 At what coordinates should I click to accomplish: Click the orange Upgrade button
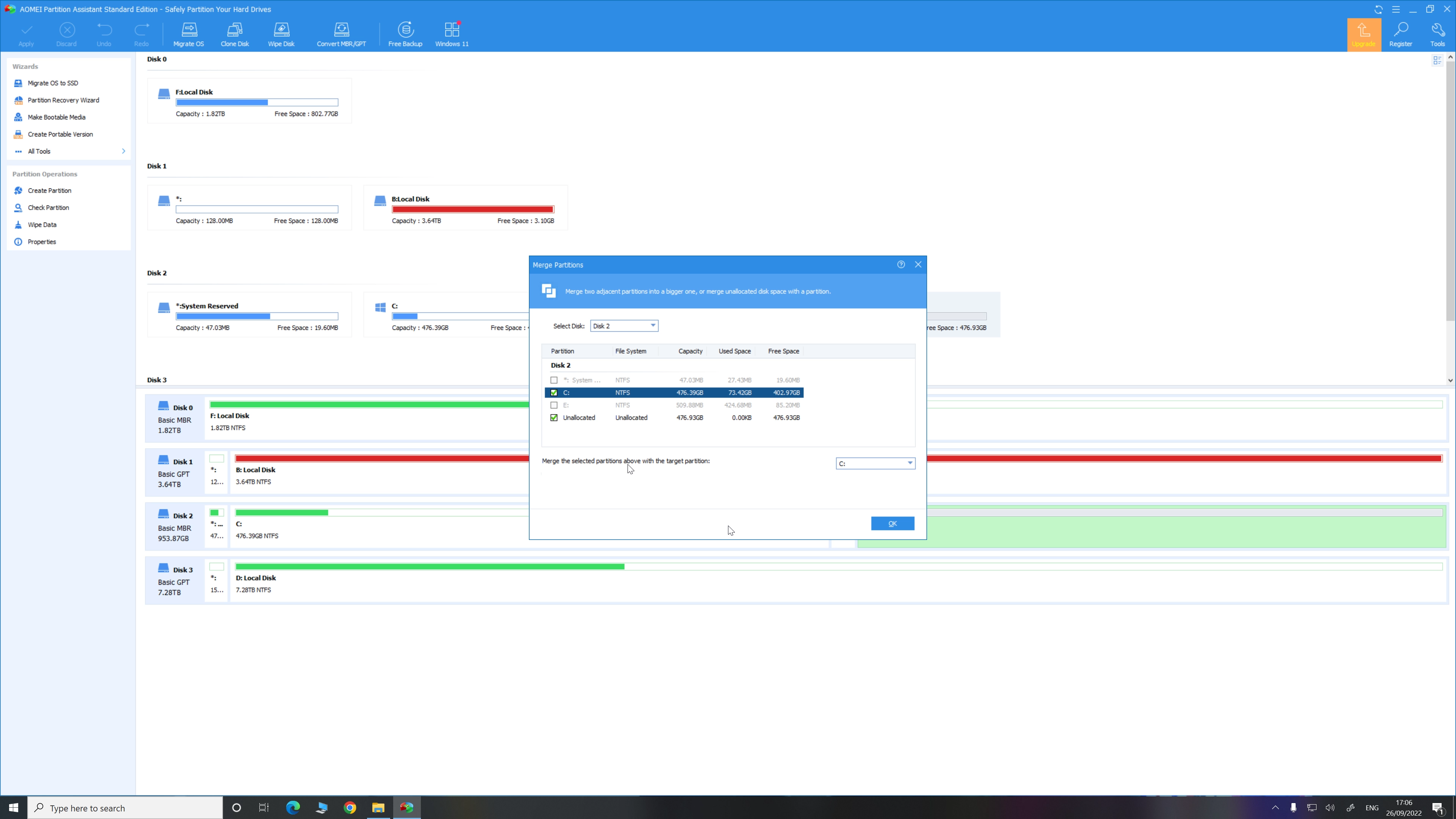[1364, 35]
